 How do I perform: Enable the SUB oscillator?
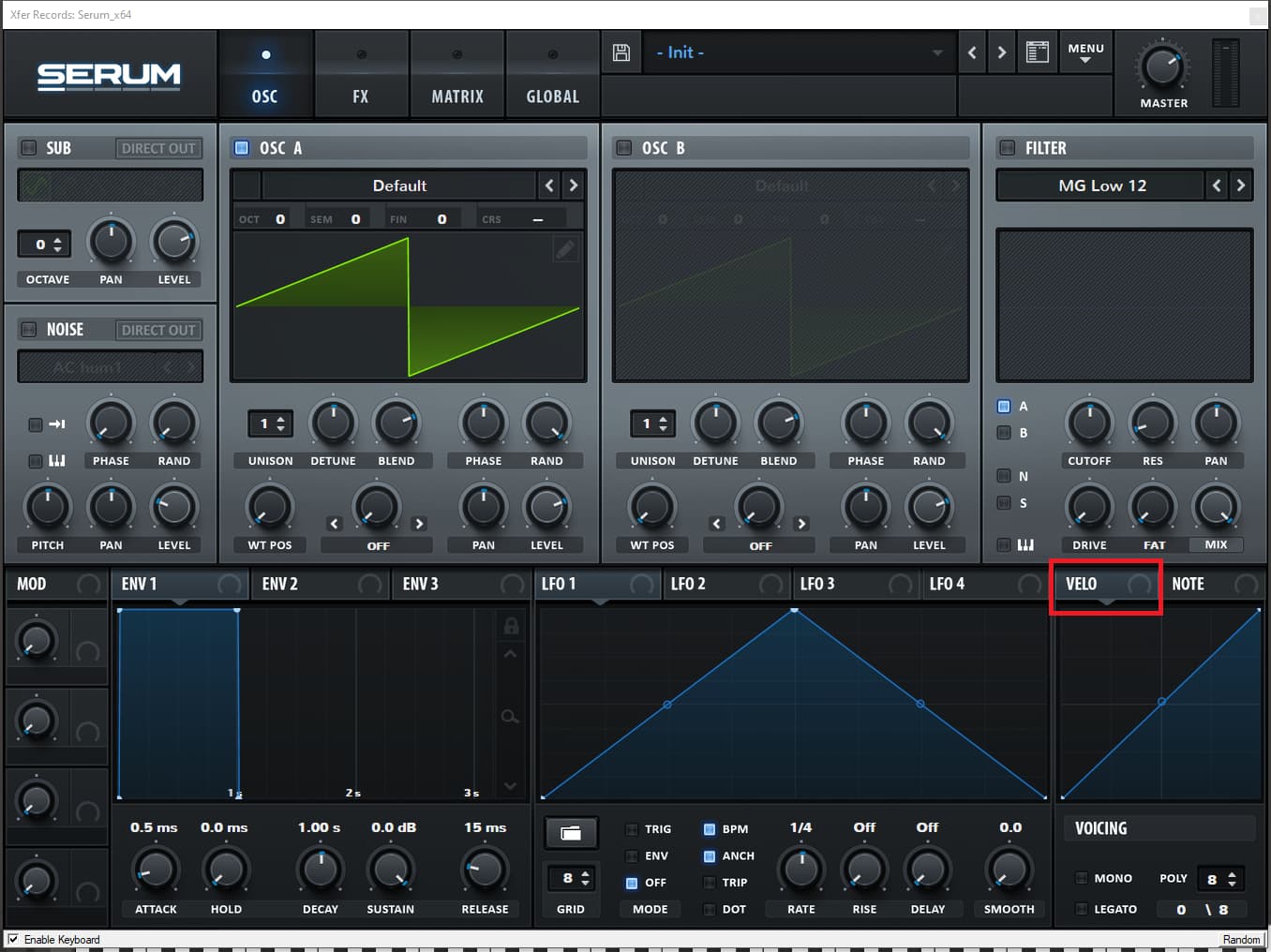pos(29,148)
